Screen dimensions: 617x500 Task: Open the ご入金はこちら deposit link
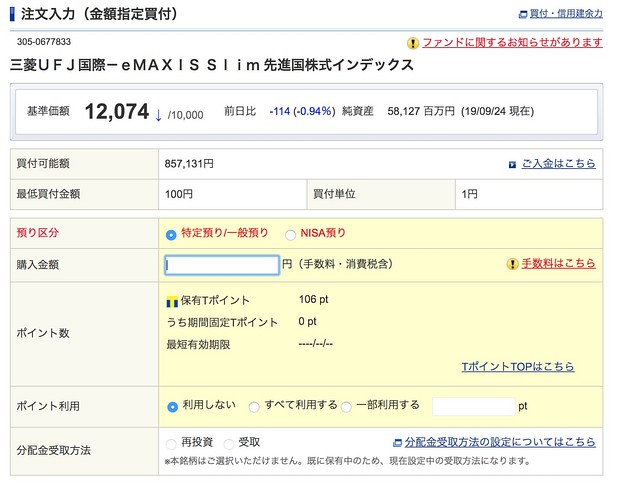click(x=559, y=164)
